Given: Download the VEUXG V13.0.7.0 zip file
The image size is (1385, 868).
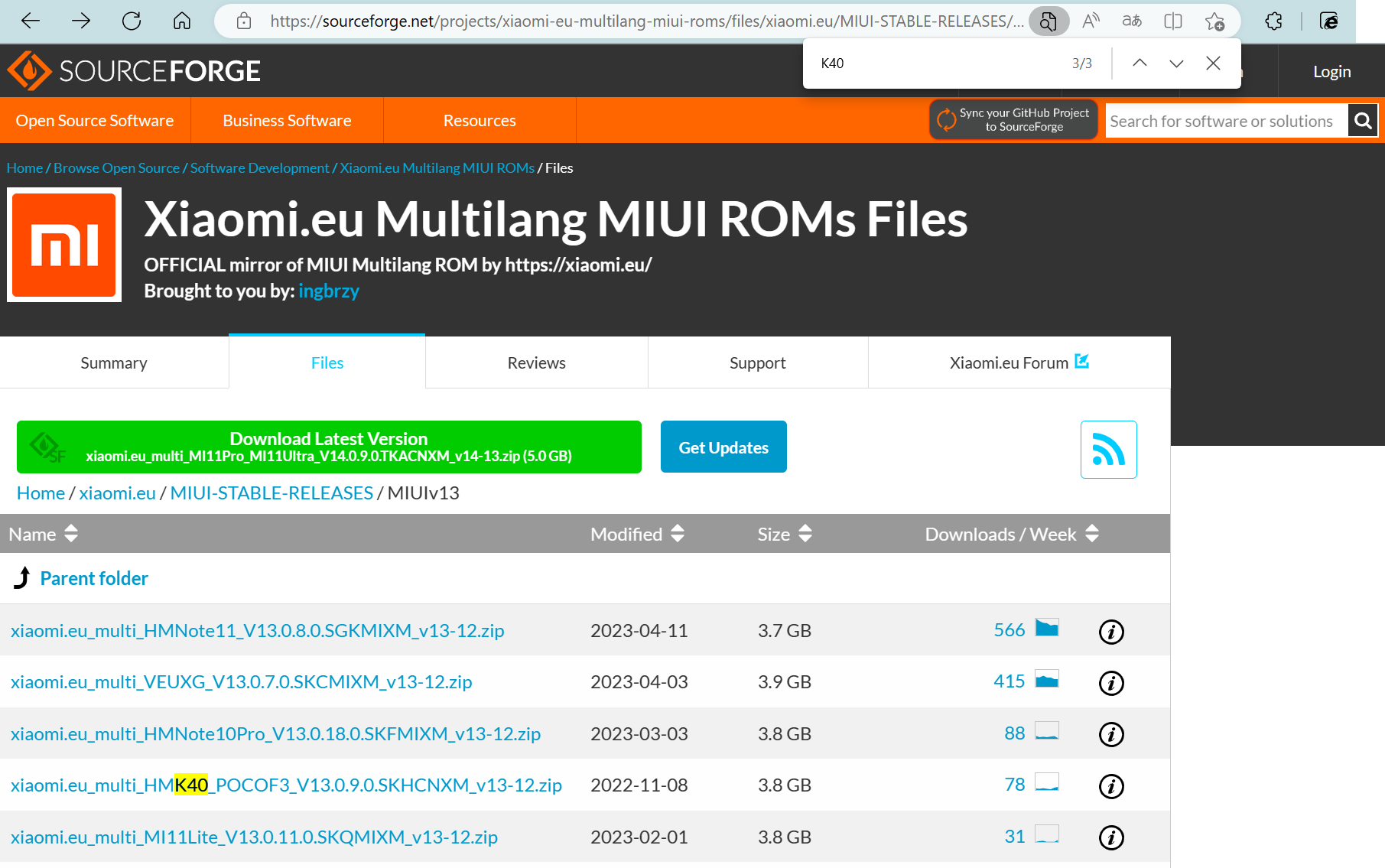Looking at the screenshot, I should [x=242, y=682].
